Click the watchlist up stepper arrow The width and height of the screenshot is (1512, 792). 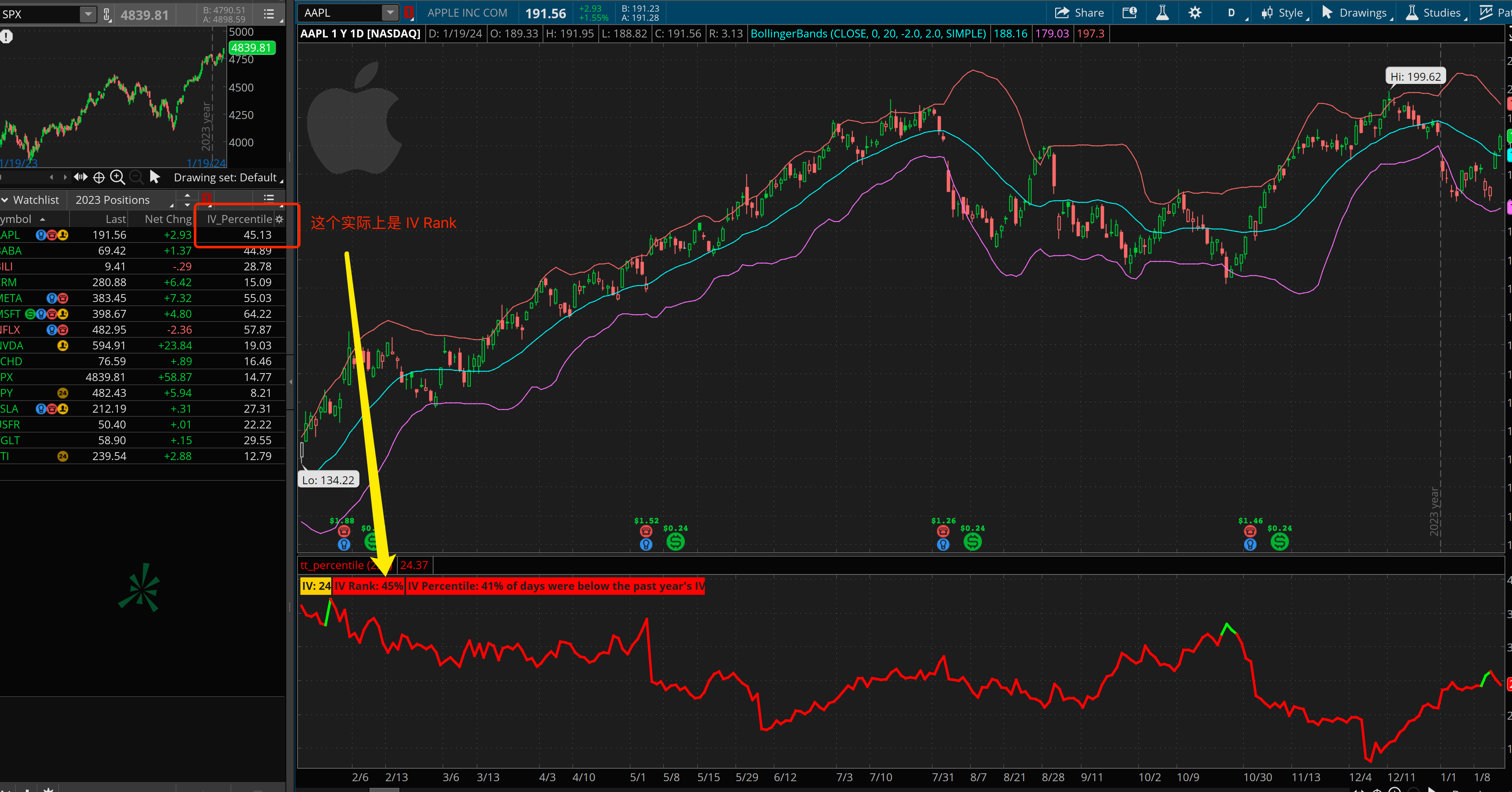(x=187, y=195)
